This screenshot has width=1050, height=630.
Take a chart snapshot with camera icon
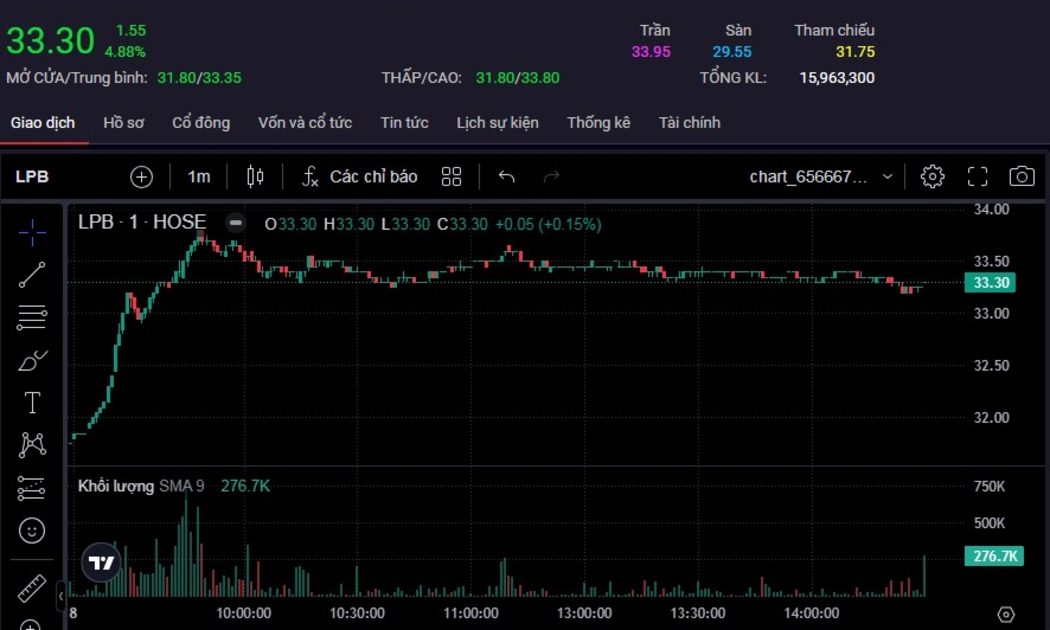point(1021,177)
